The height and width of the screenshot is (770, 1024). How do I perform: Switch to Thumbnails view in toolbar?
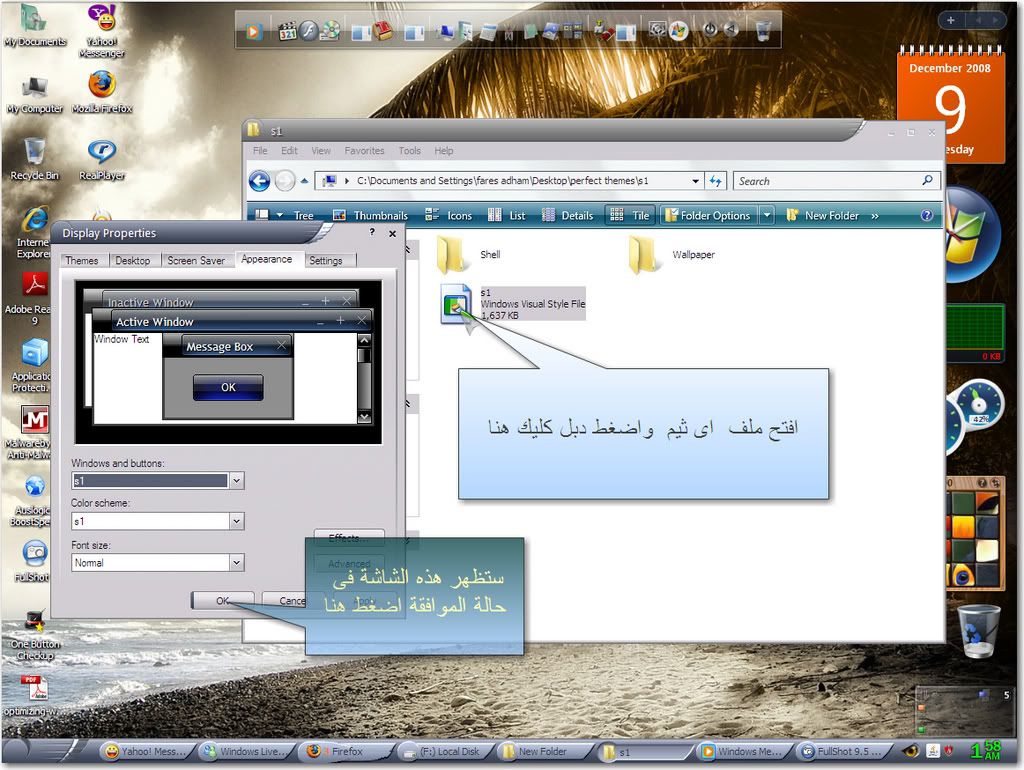pyautogui.click(x=370, y=215)
